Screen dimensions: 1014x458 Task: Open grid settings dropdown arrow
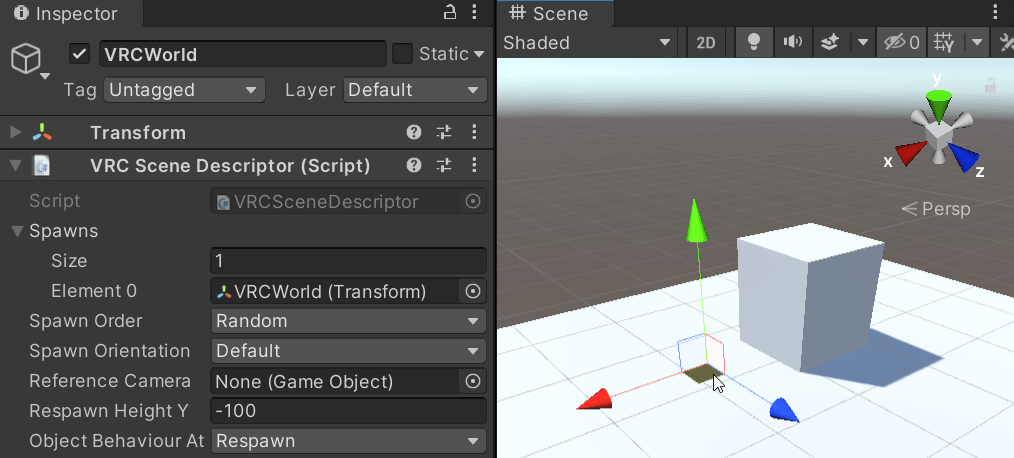click(976, 43)
